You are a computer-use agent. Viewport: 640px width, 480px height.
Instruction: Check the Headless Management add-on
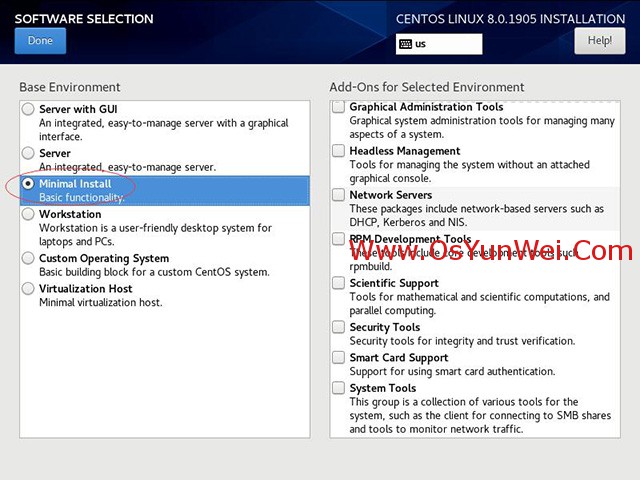pos(339,151)
